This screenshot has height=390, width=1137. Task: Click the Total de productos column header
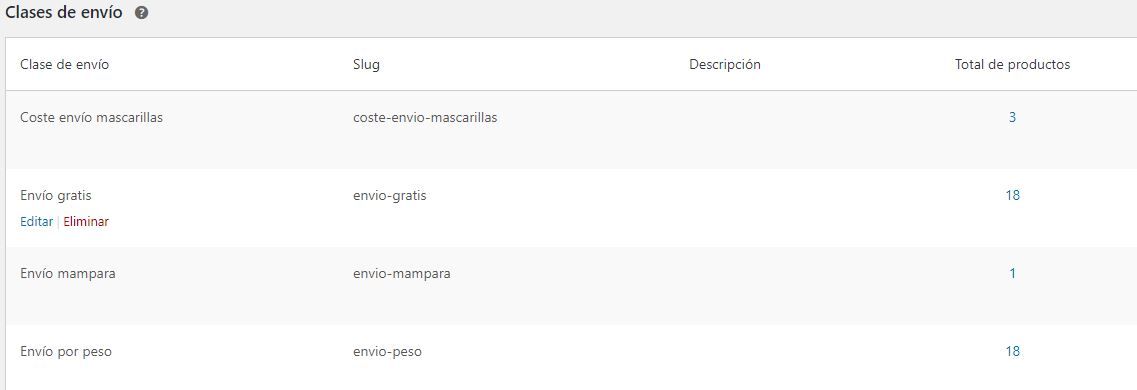click(1012, 65)
